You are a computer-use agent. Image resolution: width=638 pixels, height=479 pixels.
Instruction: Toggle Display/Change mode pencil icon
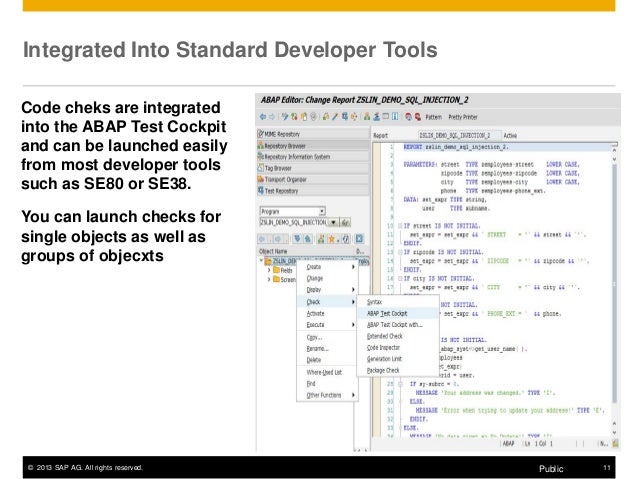285,117
